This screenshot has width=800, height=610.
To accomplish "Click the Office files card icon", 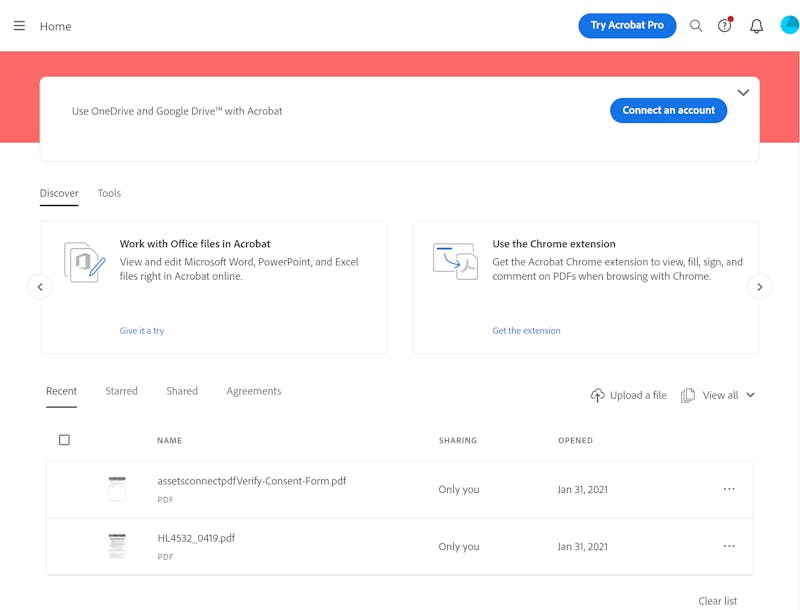I will point(84,262).
